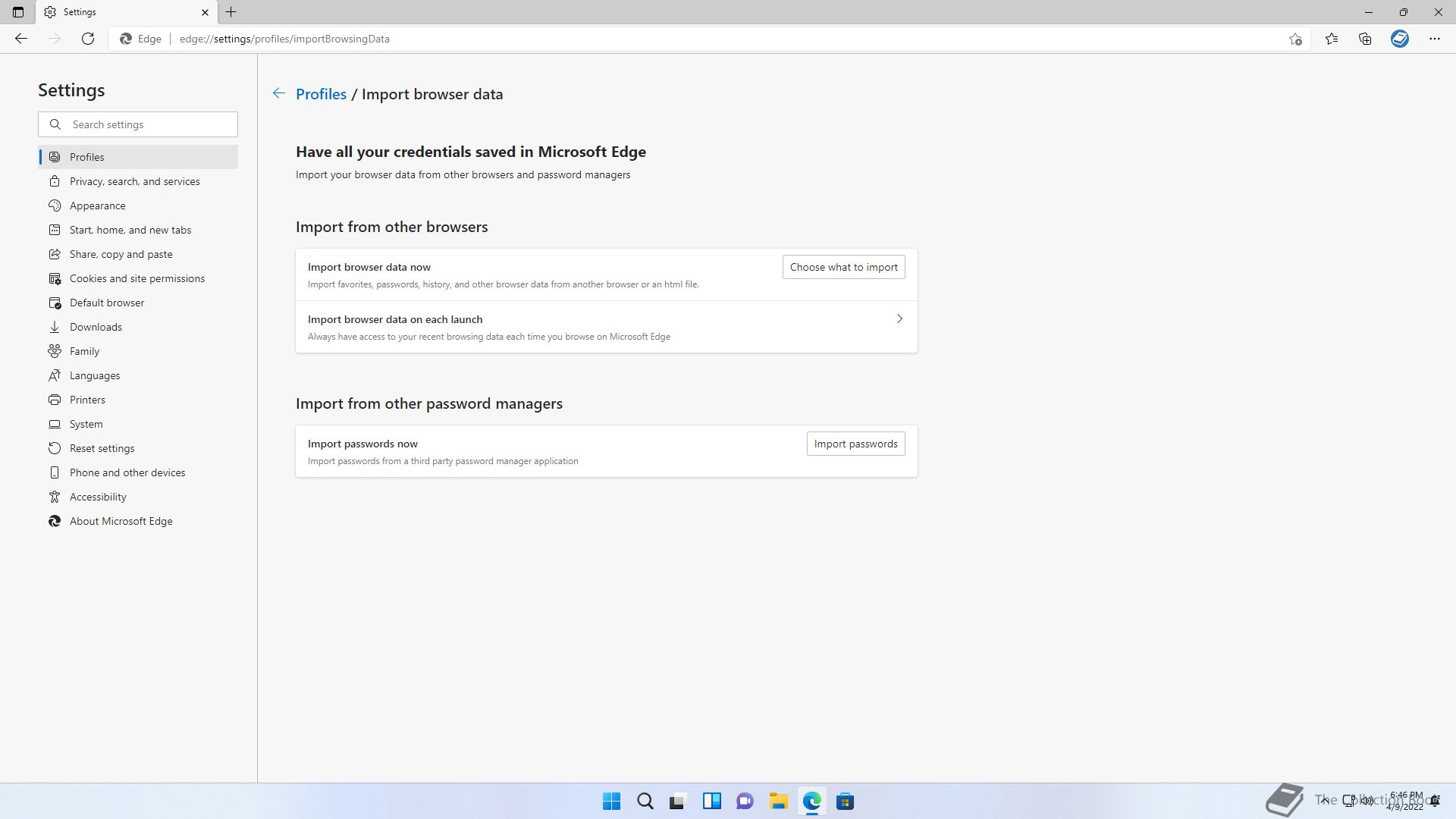The width and height of the screenshot is (1456, 819).
Task: Open a new tab with plus icon
Action: 231,12
